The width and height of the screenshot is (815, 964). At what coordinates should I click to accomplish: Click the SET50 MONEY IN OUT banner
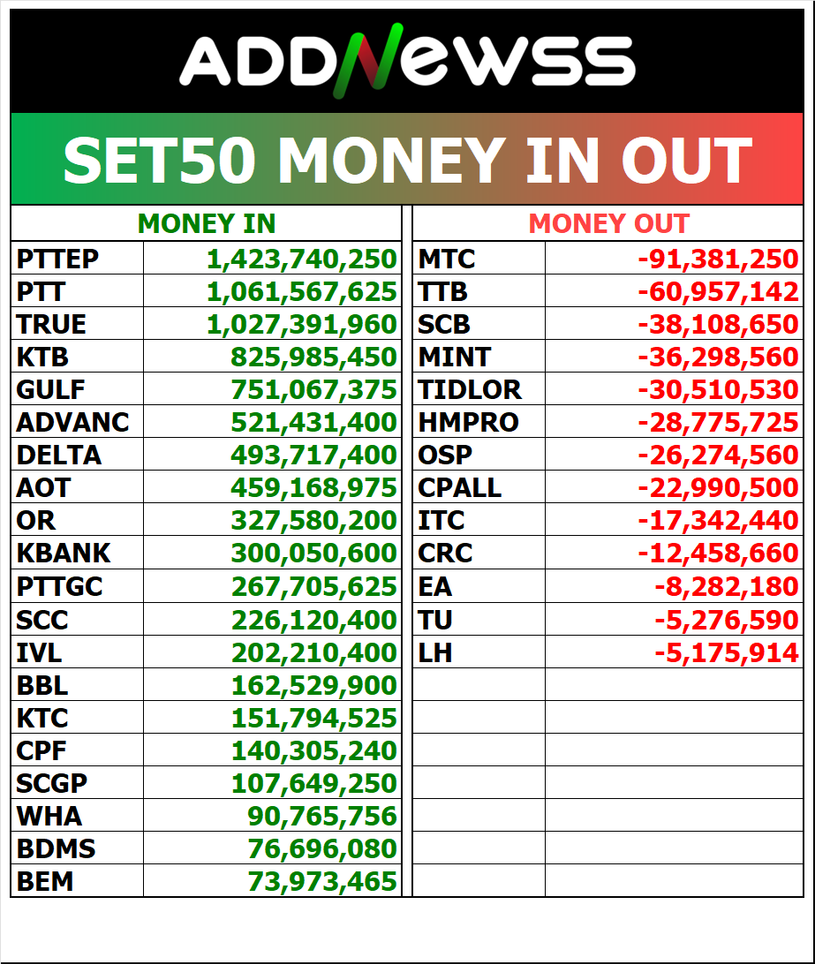407,159
